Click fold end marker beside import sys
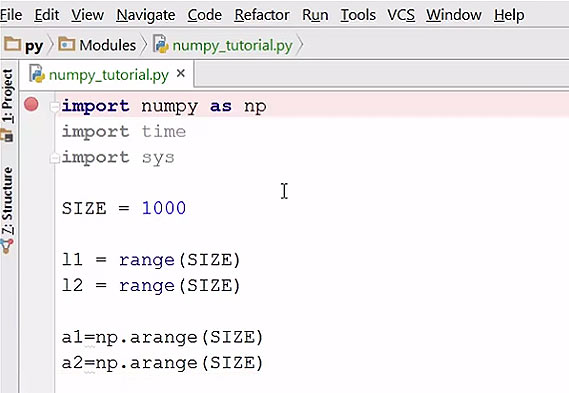This screenshot has width=569, height=393. click(x=54, y=158)
